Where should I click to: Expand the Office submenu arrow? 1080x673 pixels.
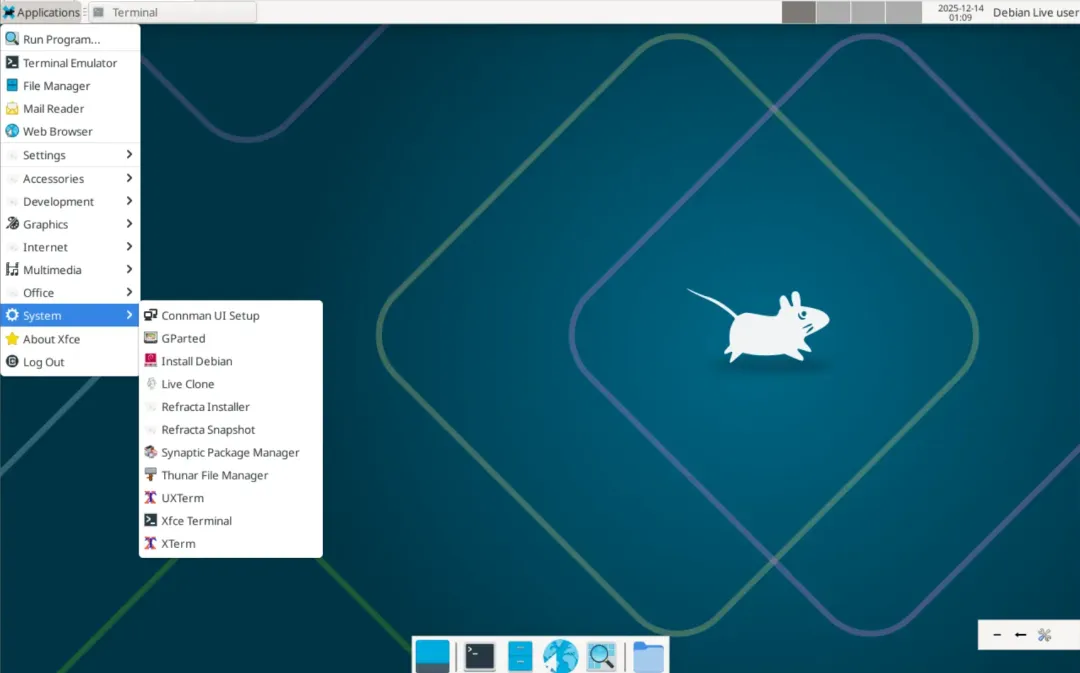point(129,292)
